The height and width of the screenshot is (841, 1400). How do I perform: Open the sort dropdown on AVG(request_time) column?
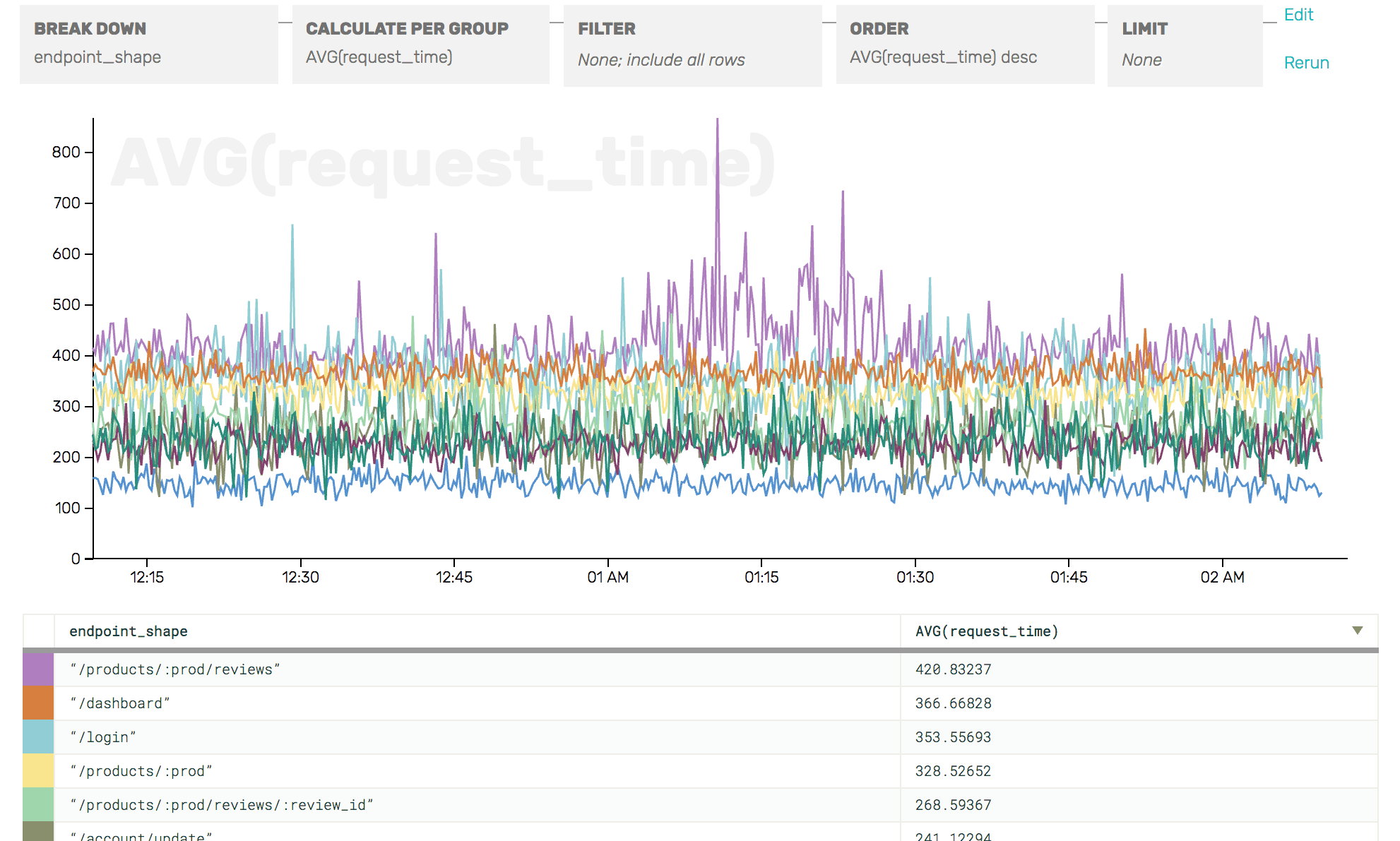point(1356,631)
